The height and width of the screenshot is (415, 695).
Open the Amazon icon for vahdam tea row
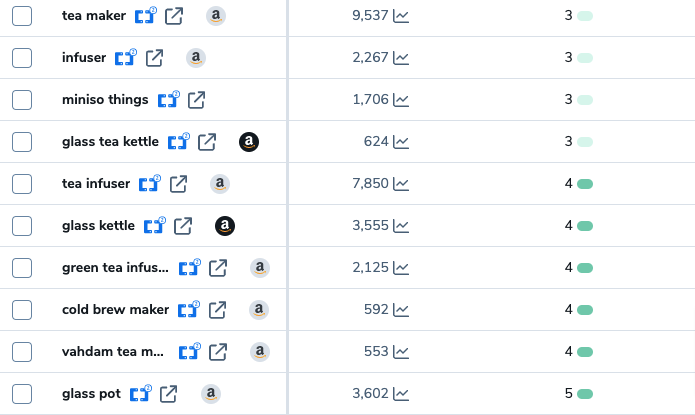click(x=260, y=352)
